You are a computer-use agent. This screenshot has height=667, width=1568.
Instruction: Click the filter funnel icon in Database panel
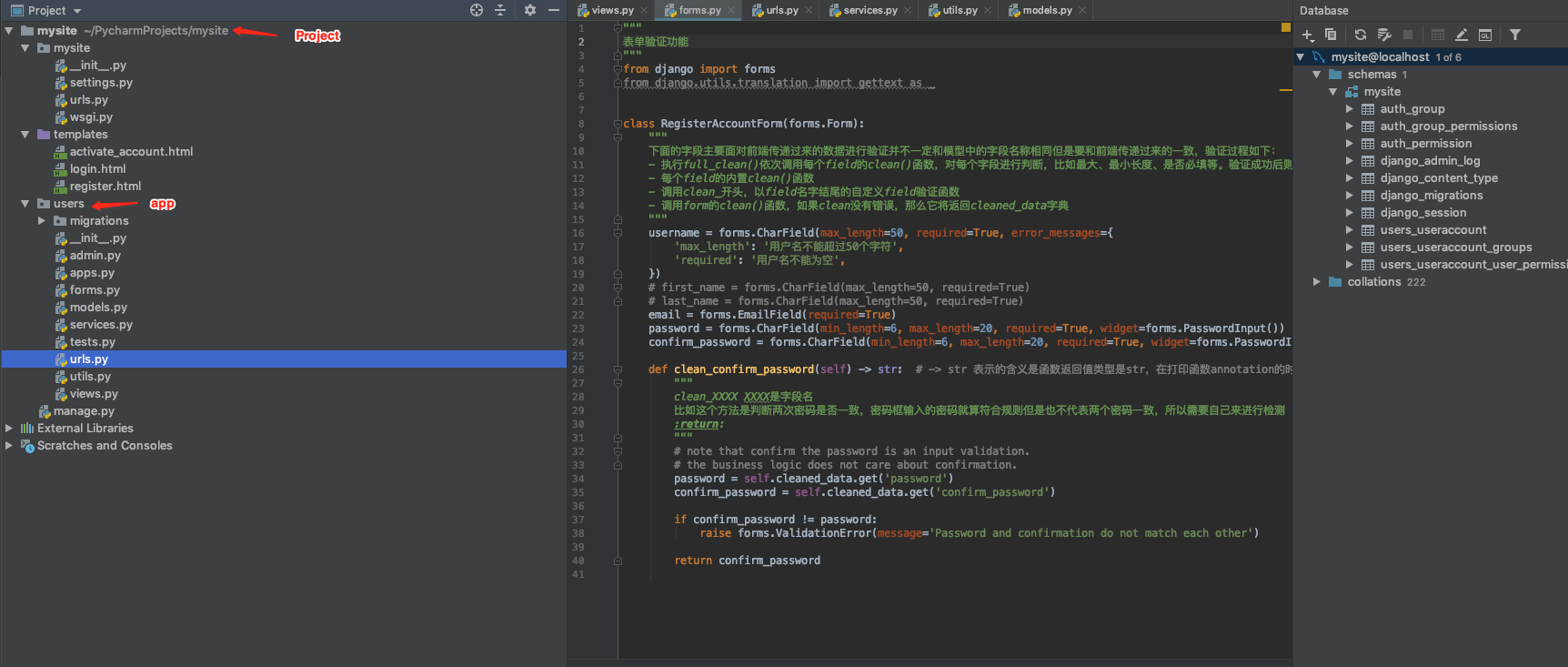coord(1515,35)
